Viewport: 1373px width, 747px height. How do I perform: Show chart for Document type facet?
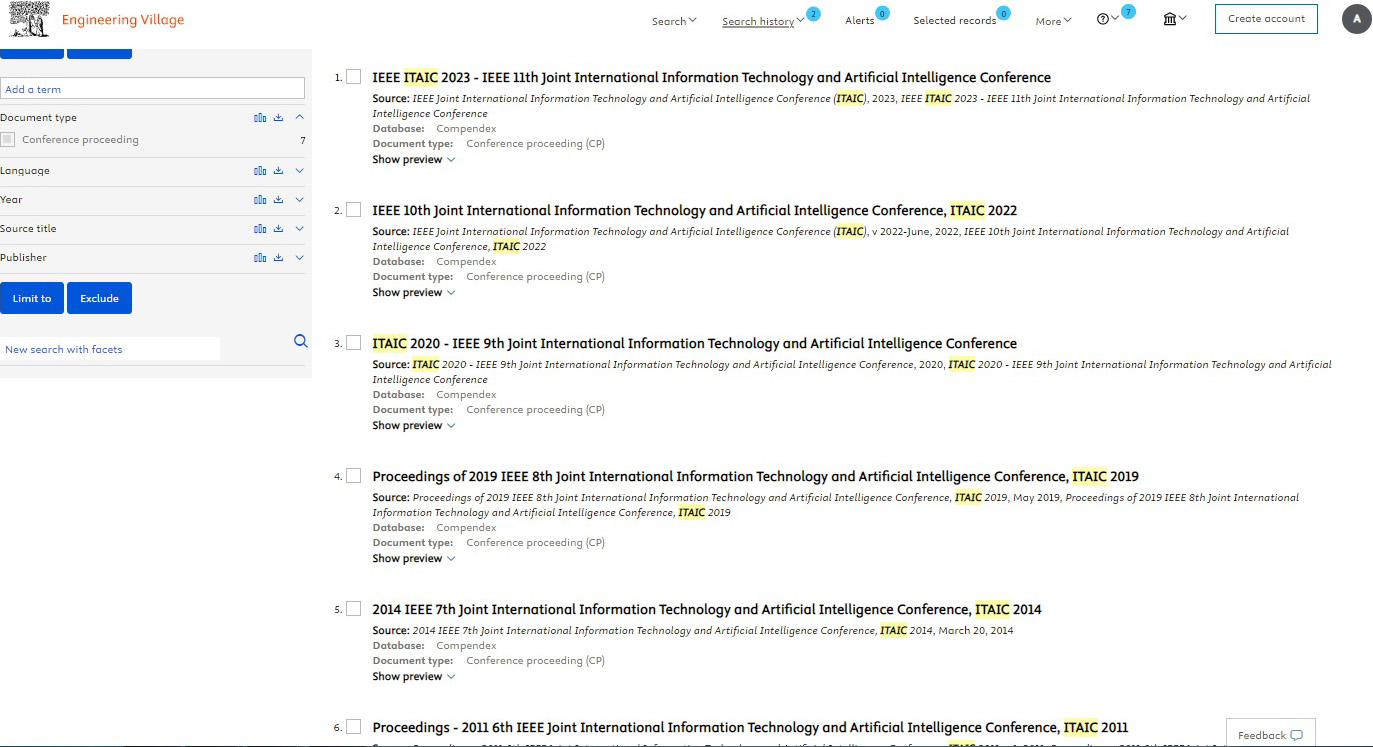point(260,118)
